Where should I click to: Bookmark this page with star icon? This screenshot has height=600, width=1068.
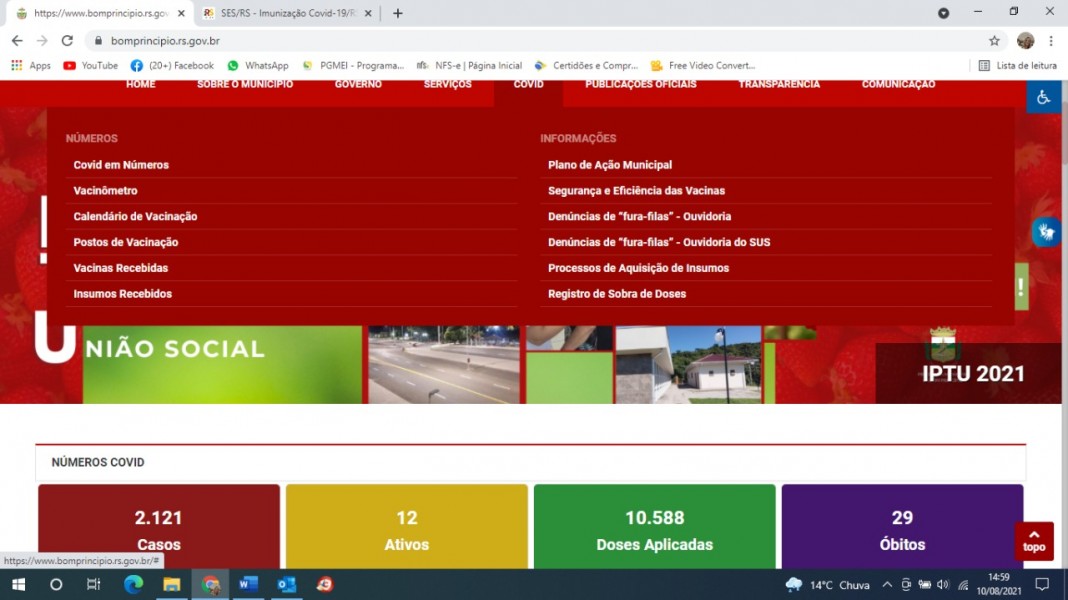tap(994, 41)
